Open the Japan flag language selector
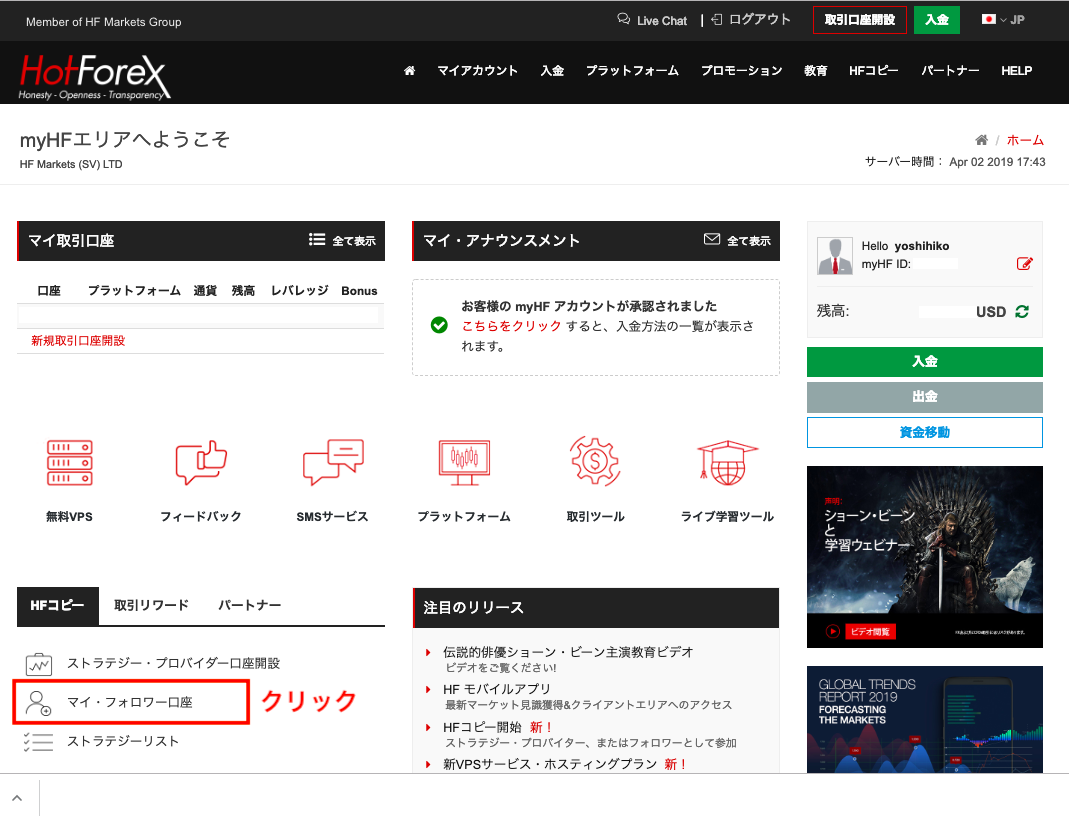Image resolution: width=1069 pixels, height=822 pixels. 989,19
